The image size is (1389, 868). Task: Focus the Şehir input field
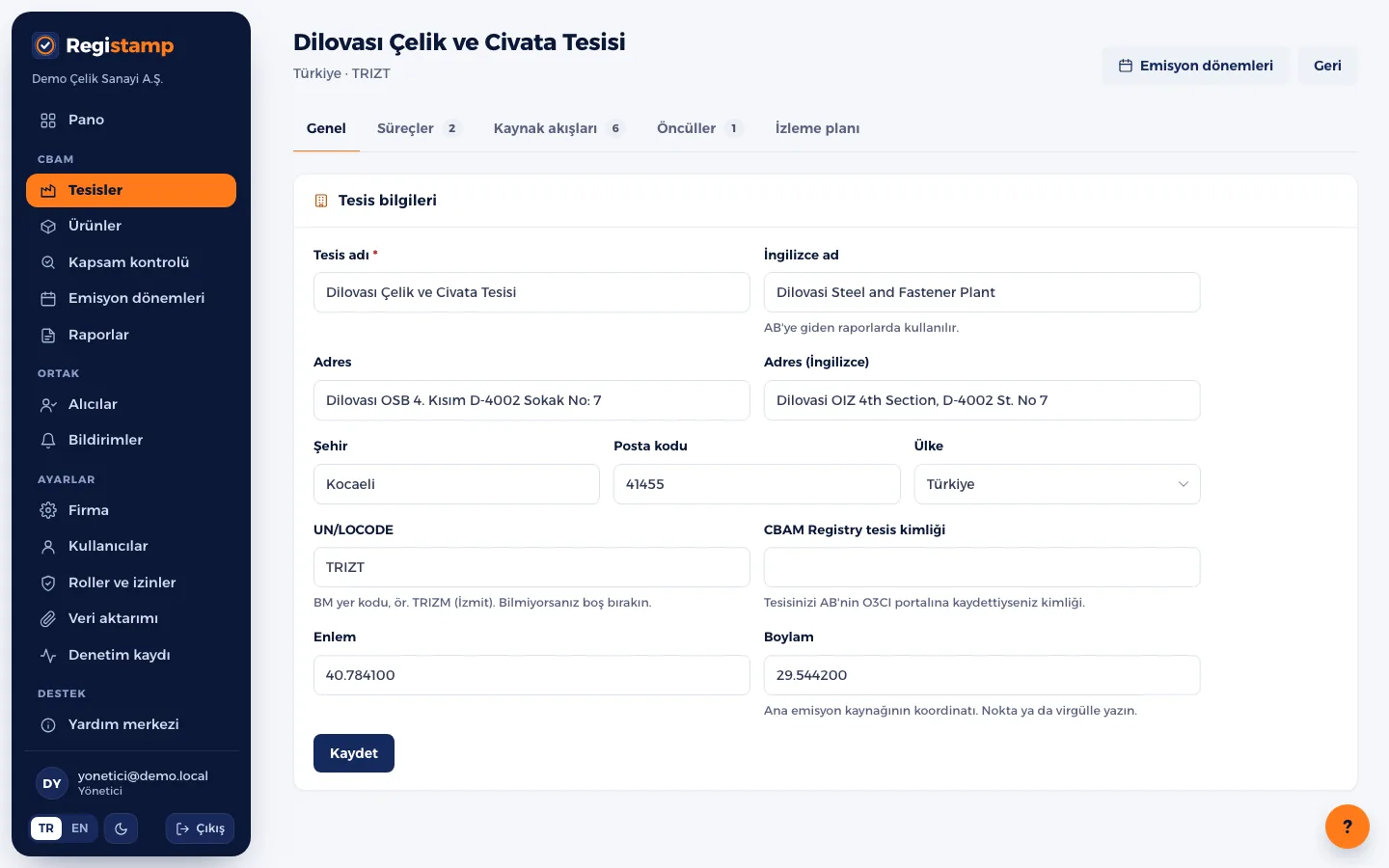pyautogui.click(x=456, y=484)
